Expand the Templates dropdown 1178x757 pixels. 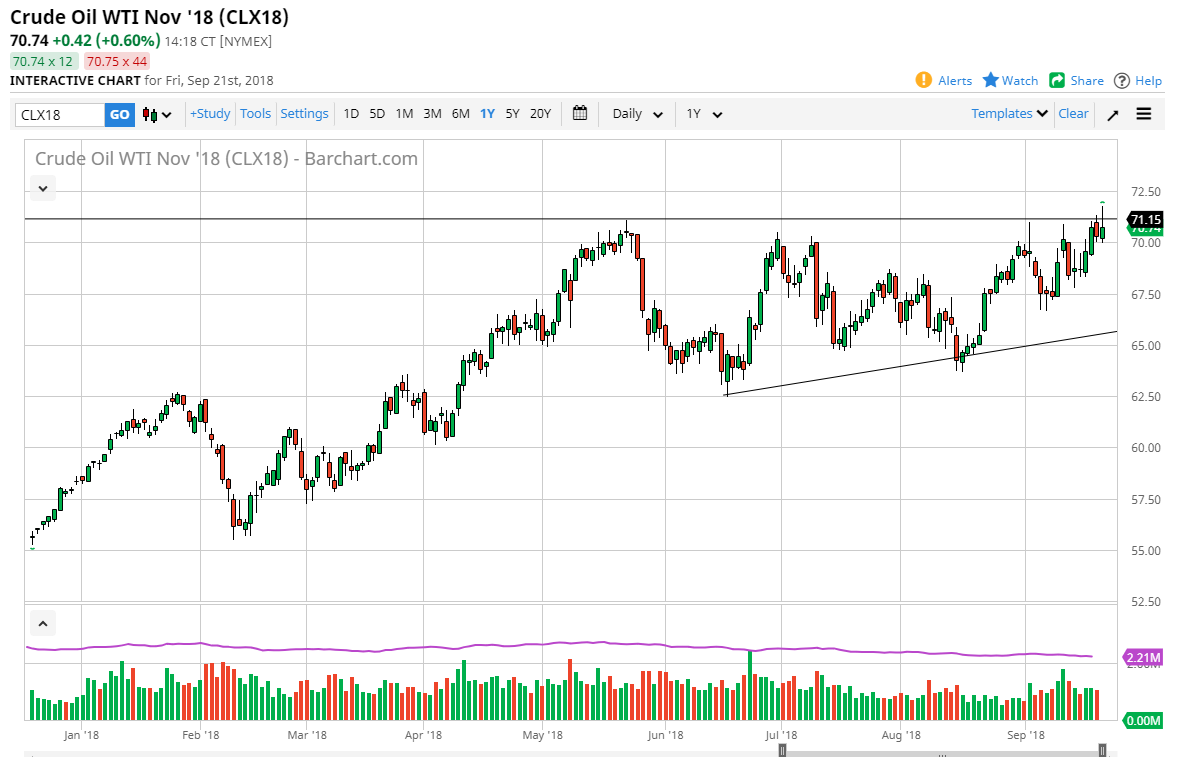(x=1008, y=114)
